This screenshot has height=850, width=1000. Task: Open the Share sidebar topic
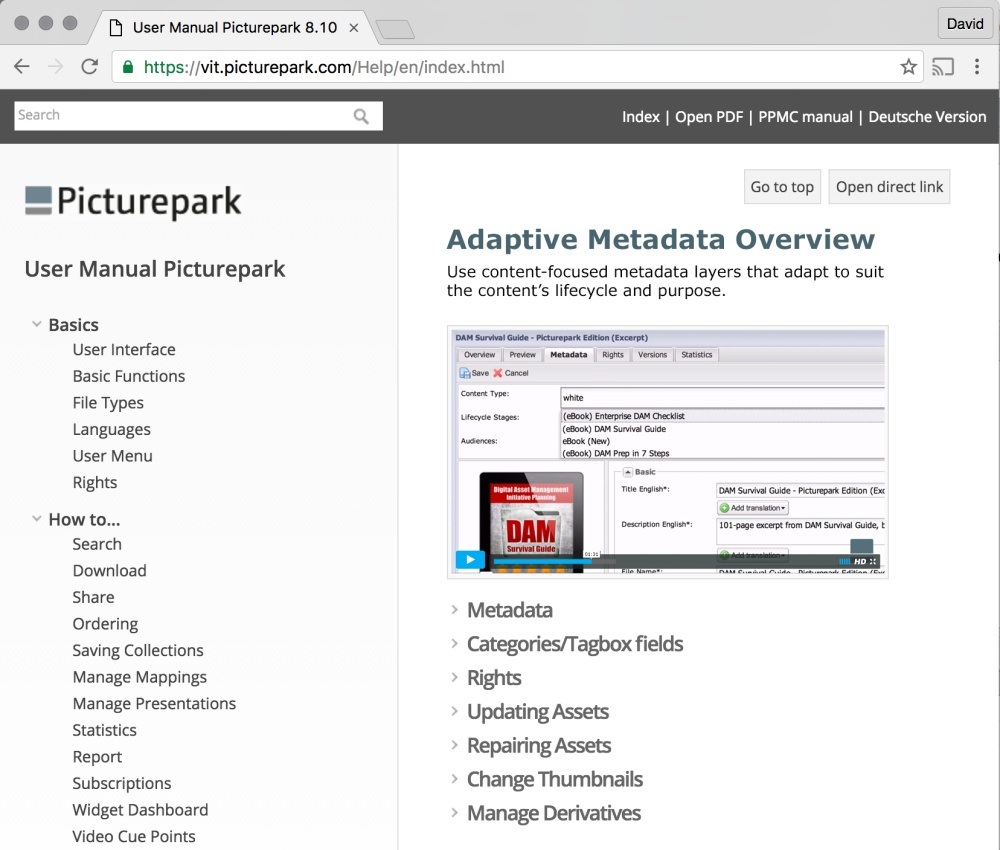93,597
